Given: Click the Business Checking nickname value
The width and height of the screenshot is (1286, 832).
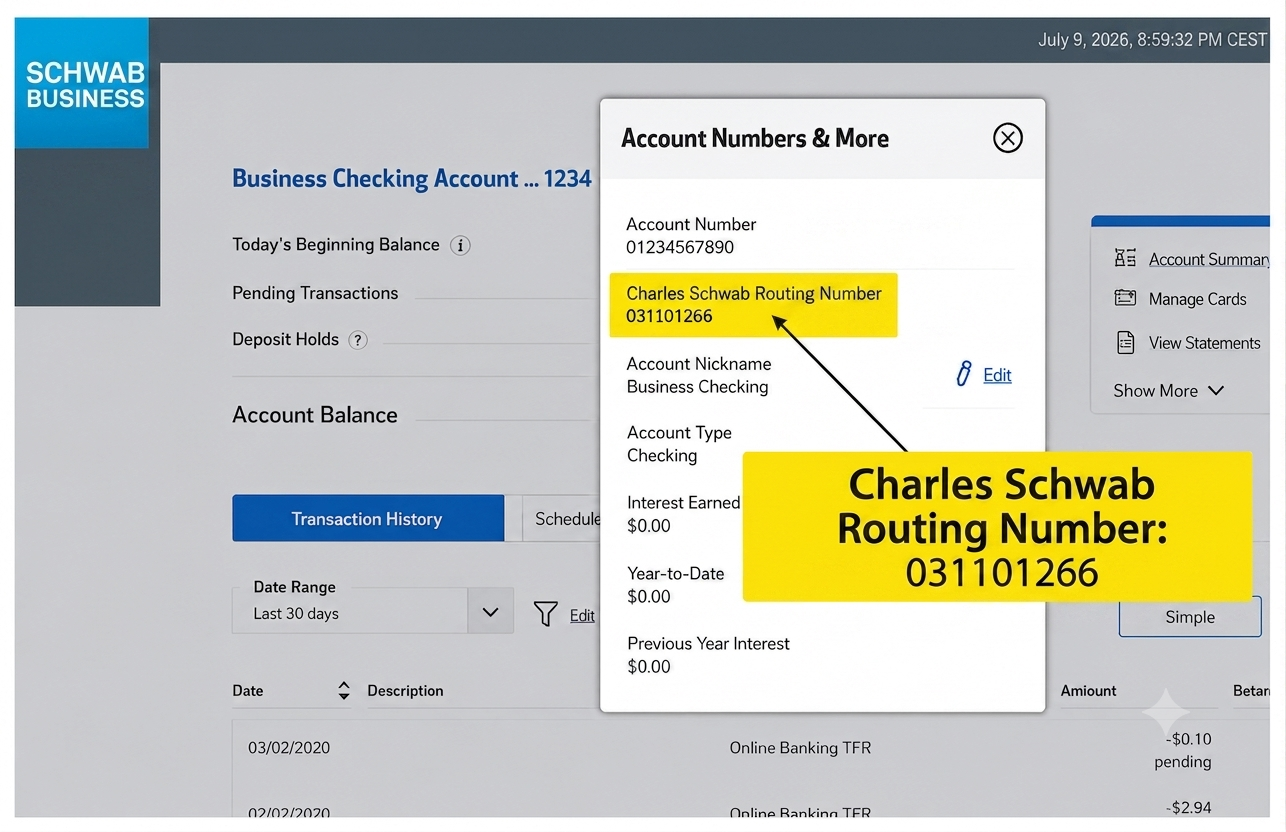Looking at the screenshot, I should (697, 387).
